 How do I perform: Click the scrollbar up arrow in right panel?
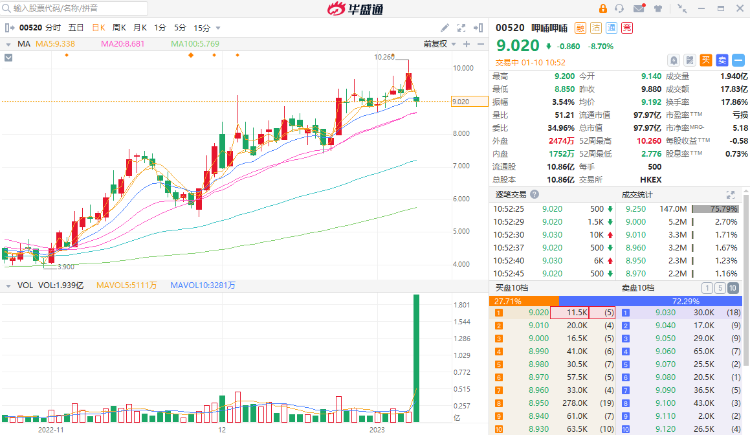click(746, 191)
